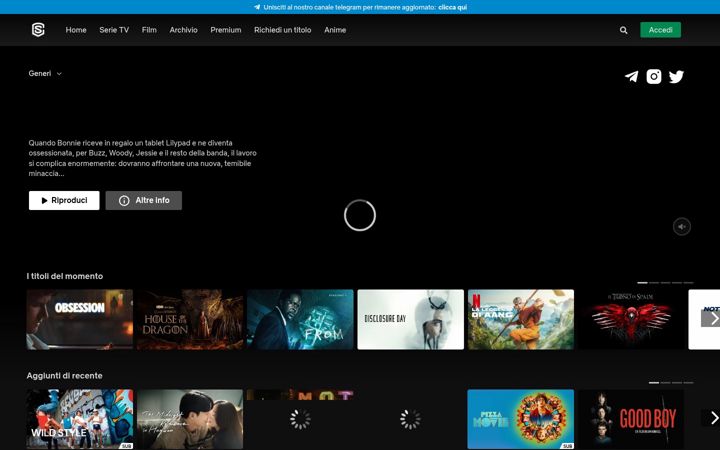Click the 'Altre info' button
This screenshot has width=720, height=450.
[144, 201]
